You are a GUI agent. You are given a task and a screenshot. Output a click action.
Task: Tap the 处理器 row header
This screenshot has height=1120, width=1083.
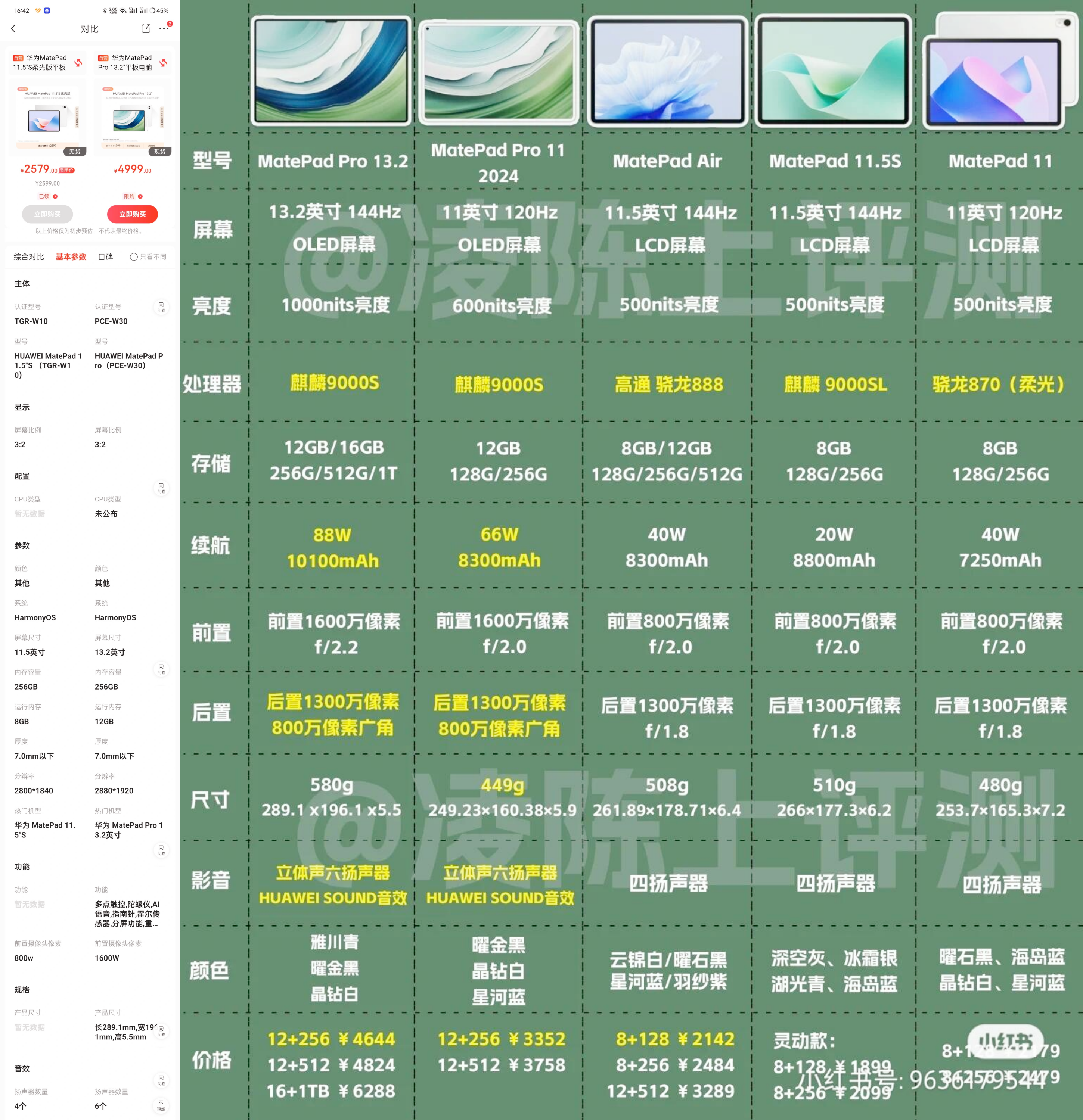[212, 384]
